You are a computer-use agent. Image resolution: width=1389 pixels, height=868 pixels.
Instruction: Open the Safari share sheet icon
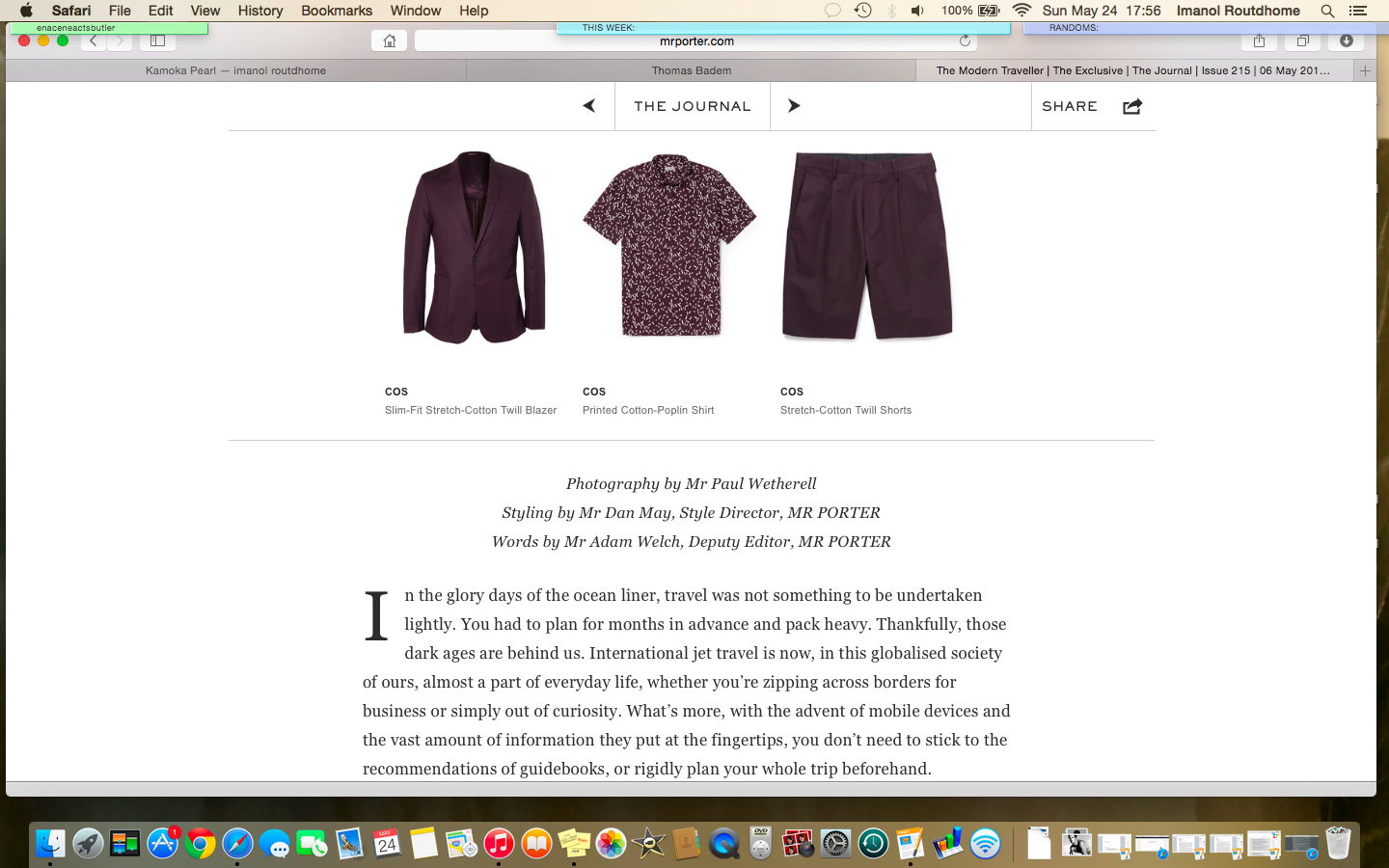[x=1259, y=41]
